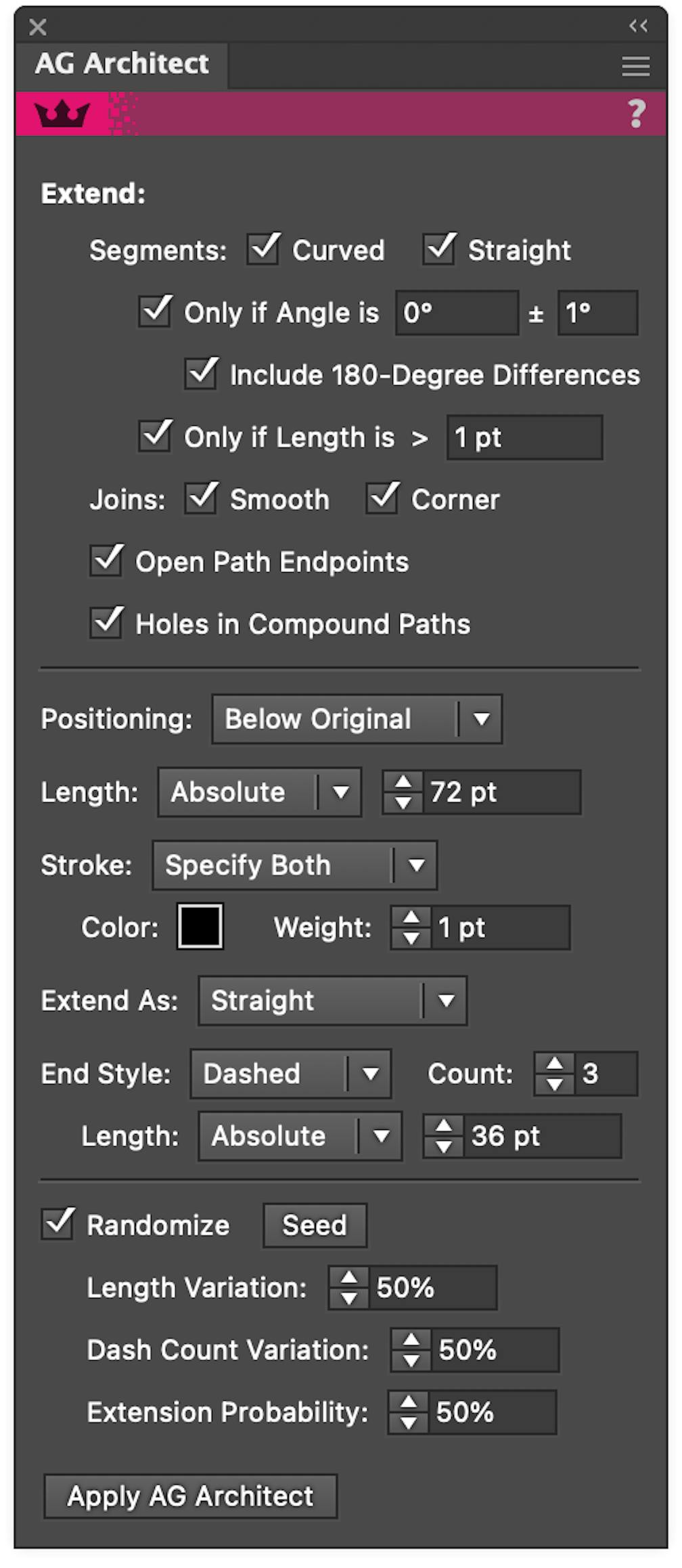
Task: Open the End Style dropdown
Action: point(290,1074)
